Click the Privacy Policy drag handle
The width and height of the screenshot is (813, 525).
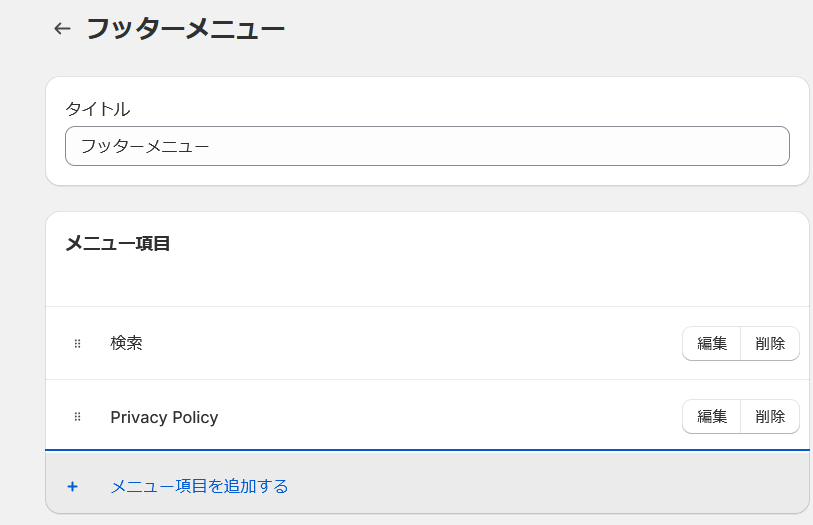(x=77, y=417)
